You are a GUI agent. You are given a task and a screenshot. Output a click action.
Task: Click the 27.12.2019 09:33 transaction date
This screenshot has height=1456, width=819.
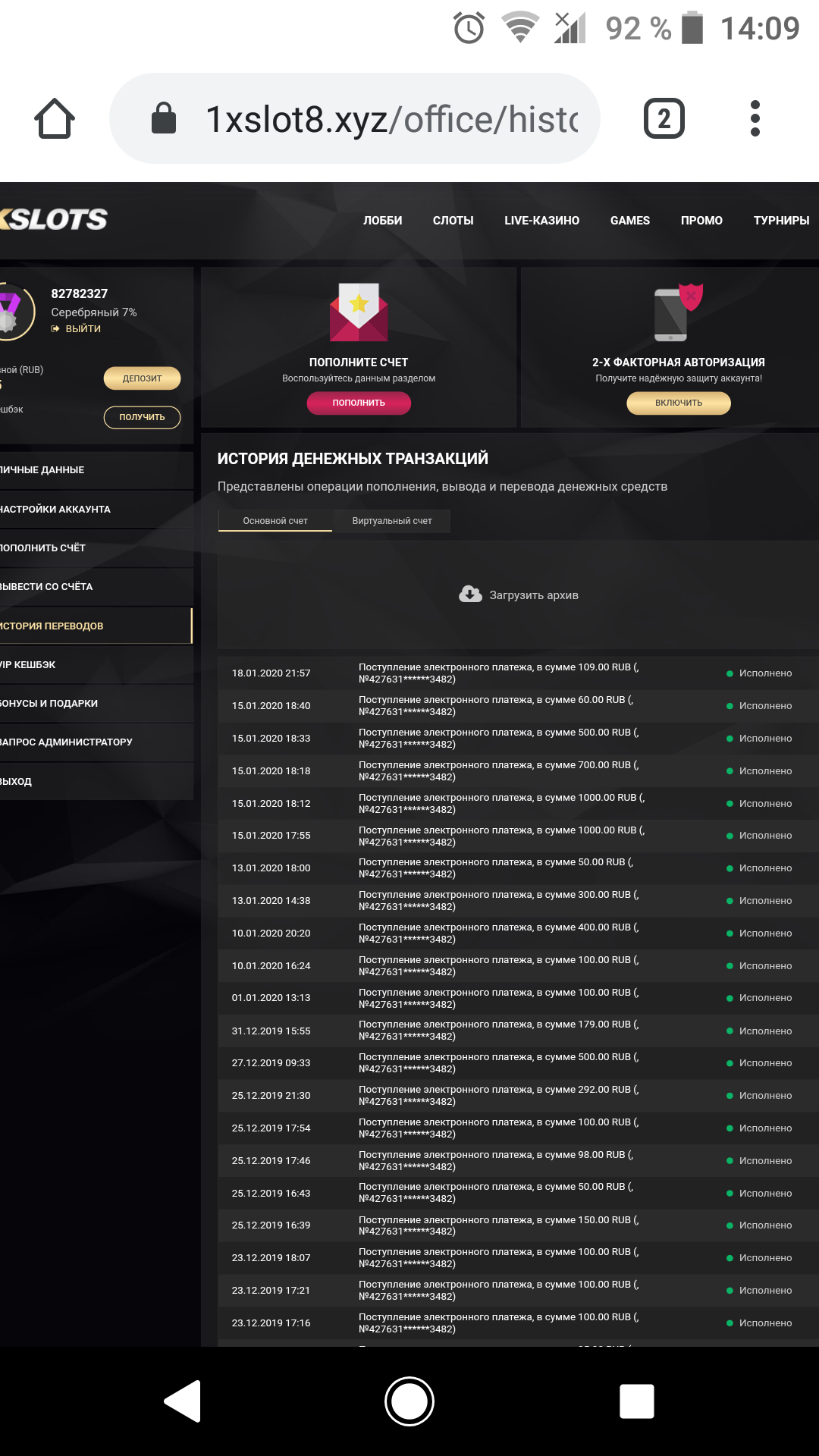(271, 1063)
